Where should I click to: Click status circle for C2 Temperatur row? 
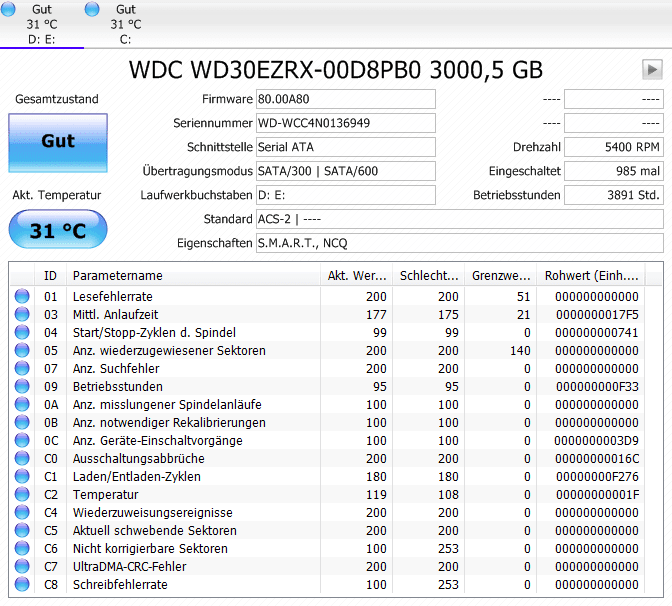(22, 494)
